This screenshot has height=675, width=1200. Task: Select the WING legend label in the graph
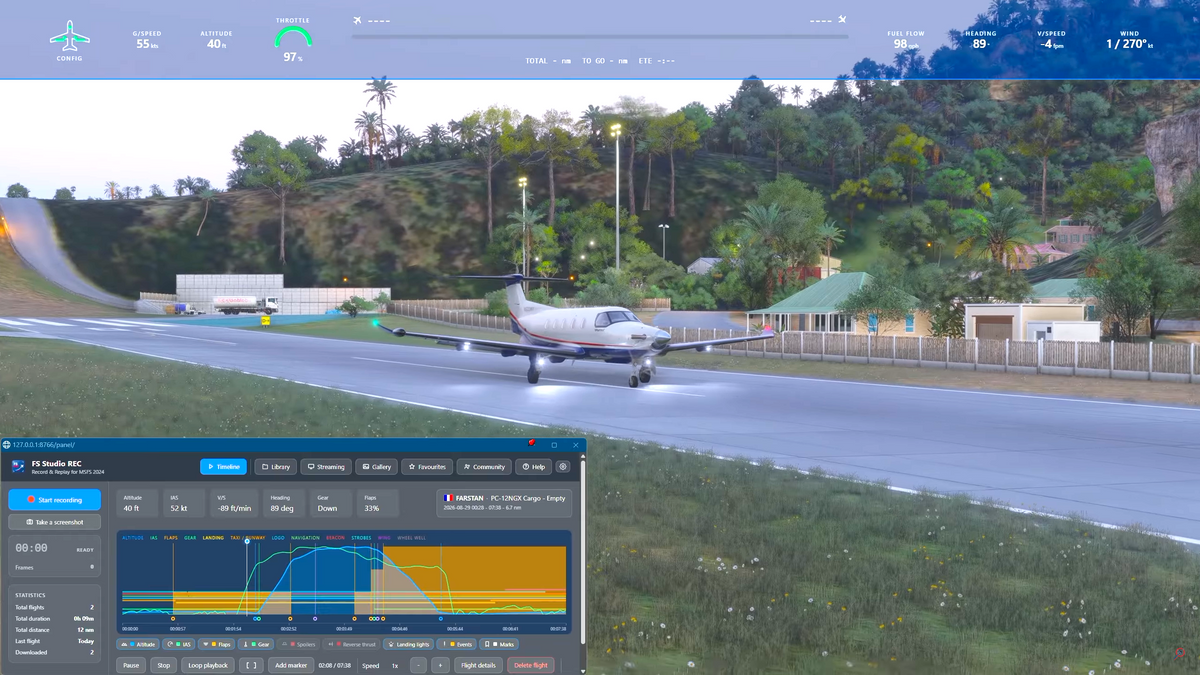384,537
